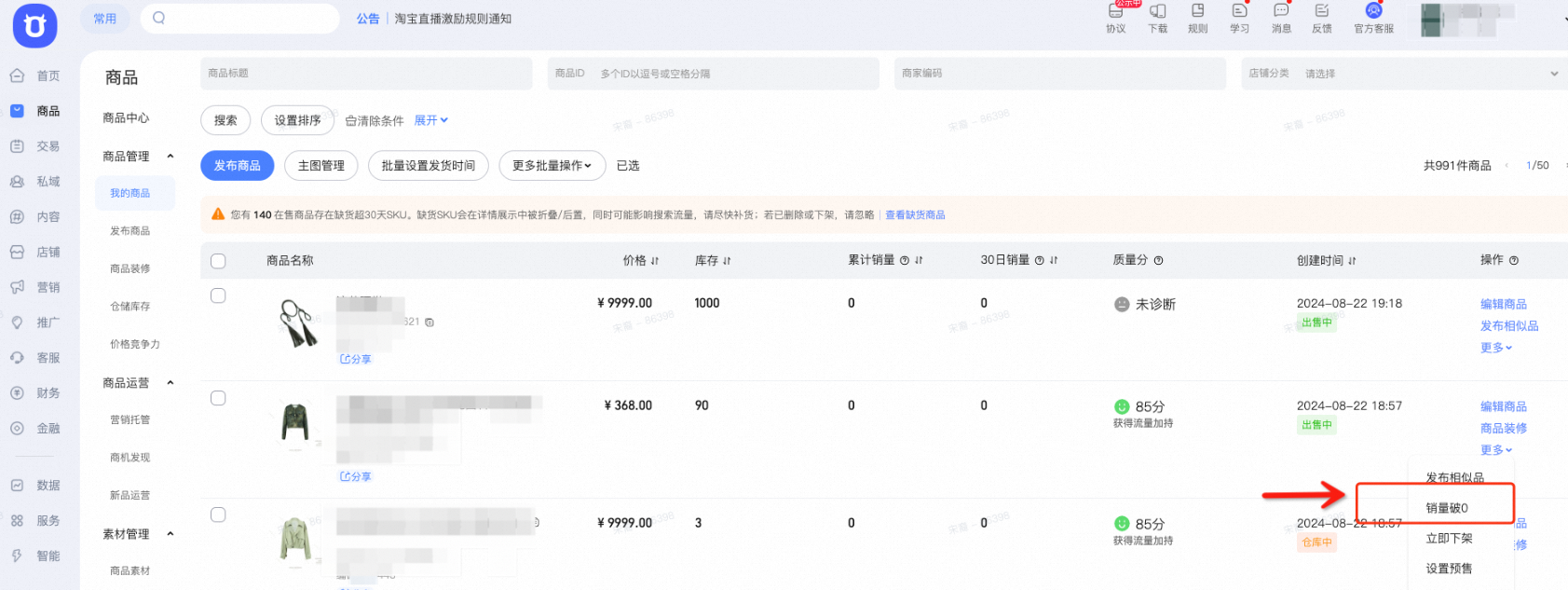Image resolution: width=1568 pixels, height=590 pixels.
Task: Select the 常用 tab pill
Action: 105,18
